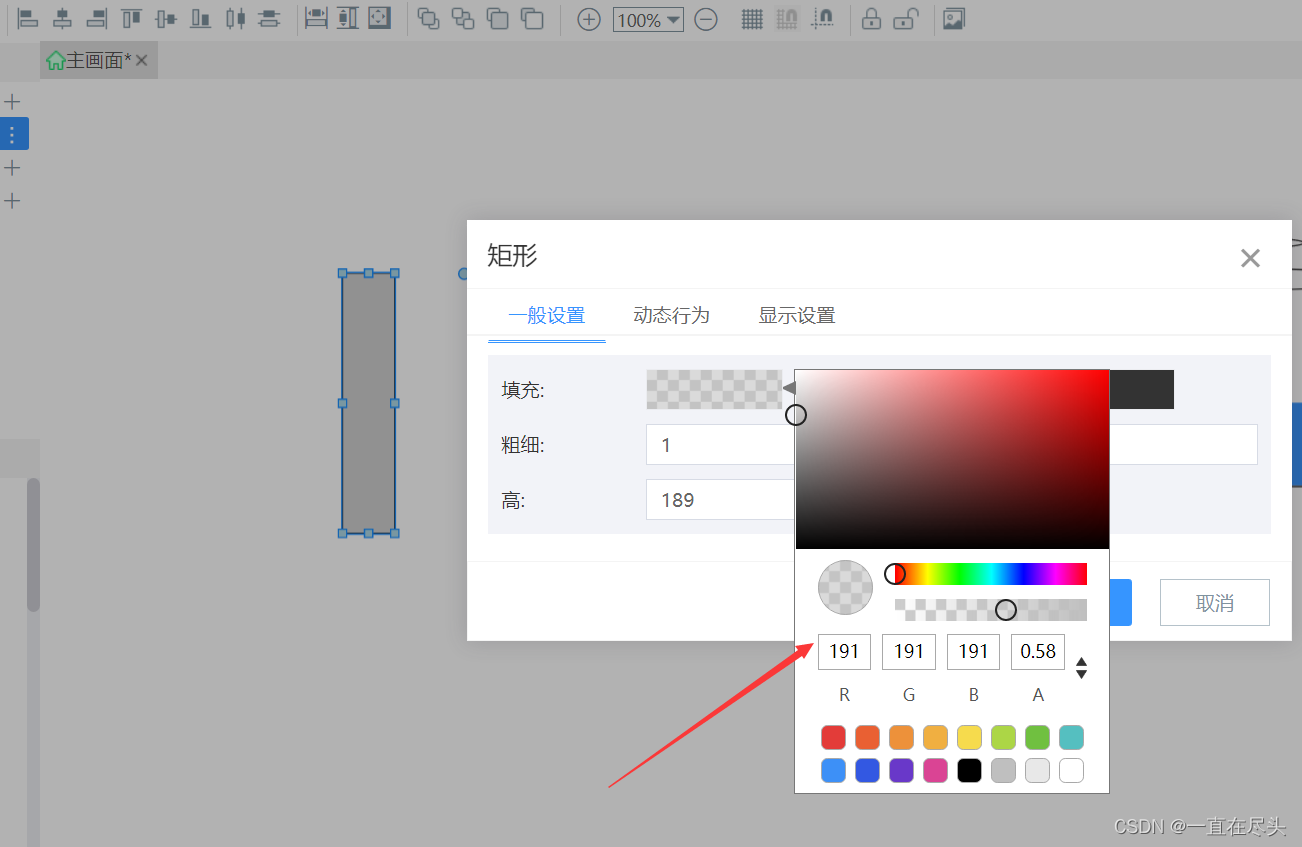
Task: Select the red preset color swatch
Action: click(833, 737)
